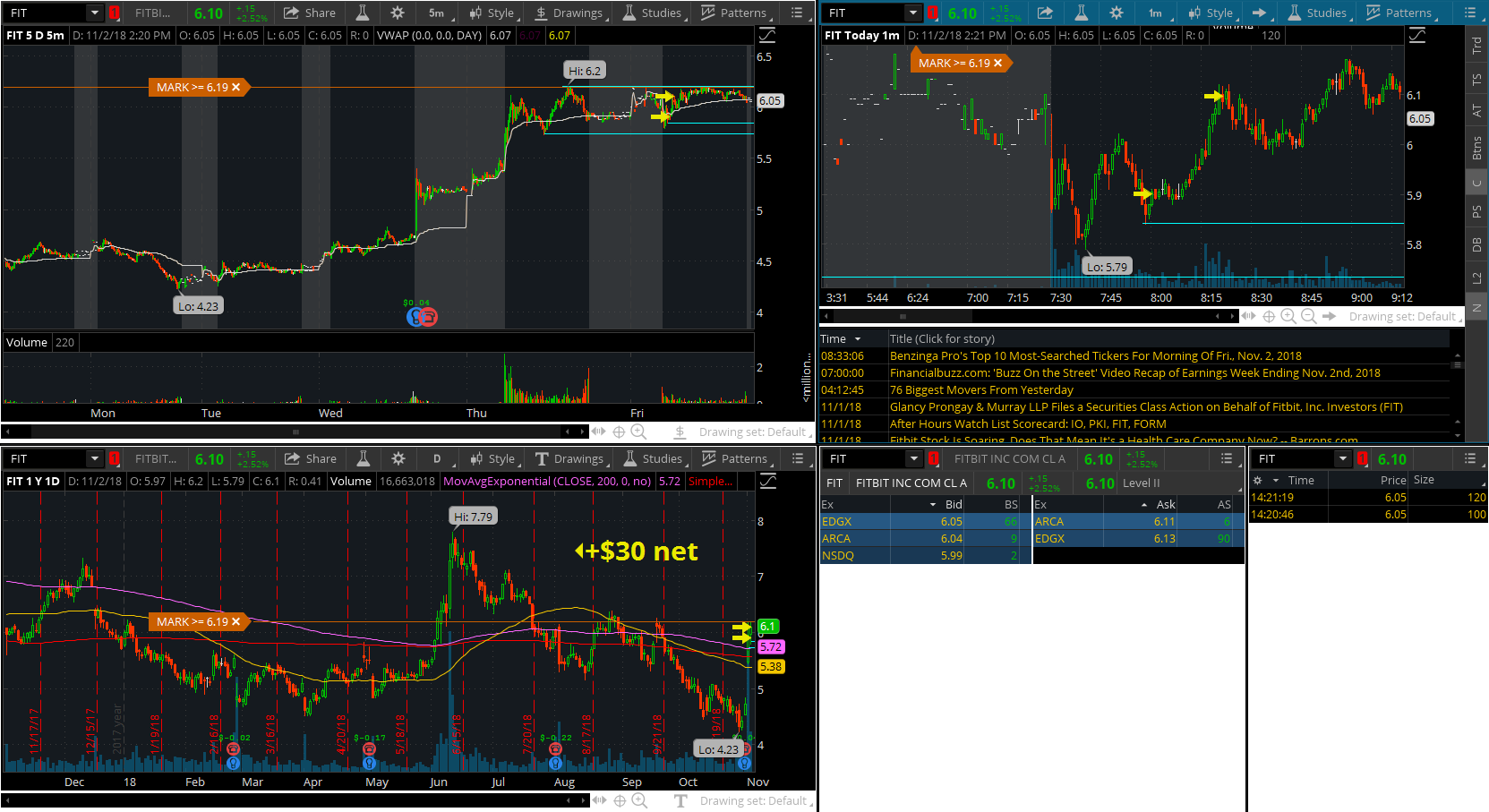1489x812 pixels.
Task: Open the symbol dropdown arrow in the 1m chart
Action: point(912,13)
